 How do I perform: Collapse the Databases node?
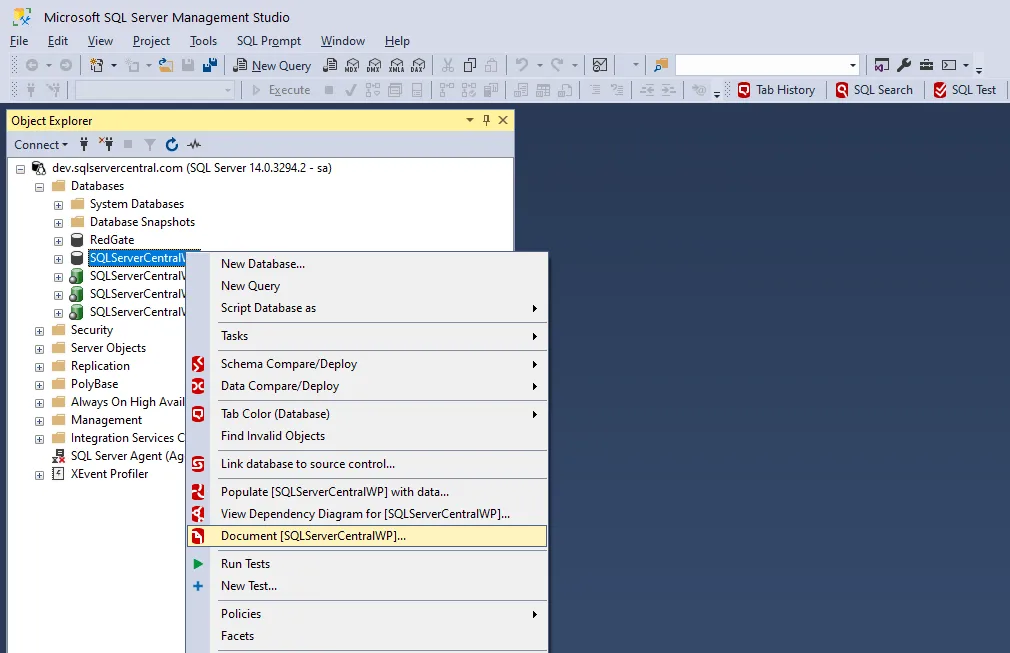(38, 185)
